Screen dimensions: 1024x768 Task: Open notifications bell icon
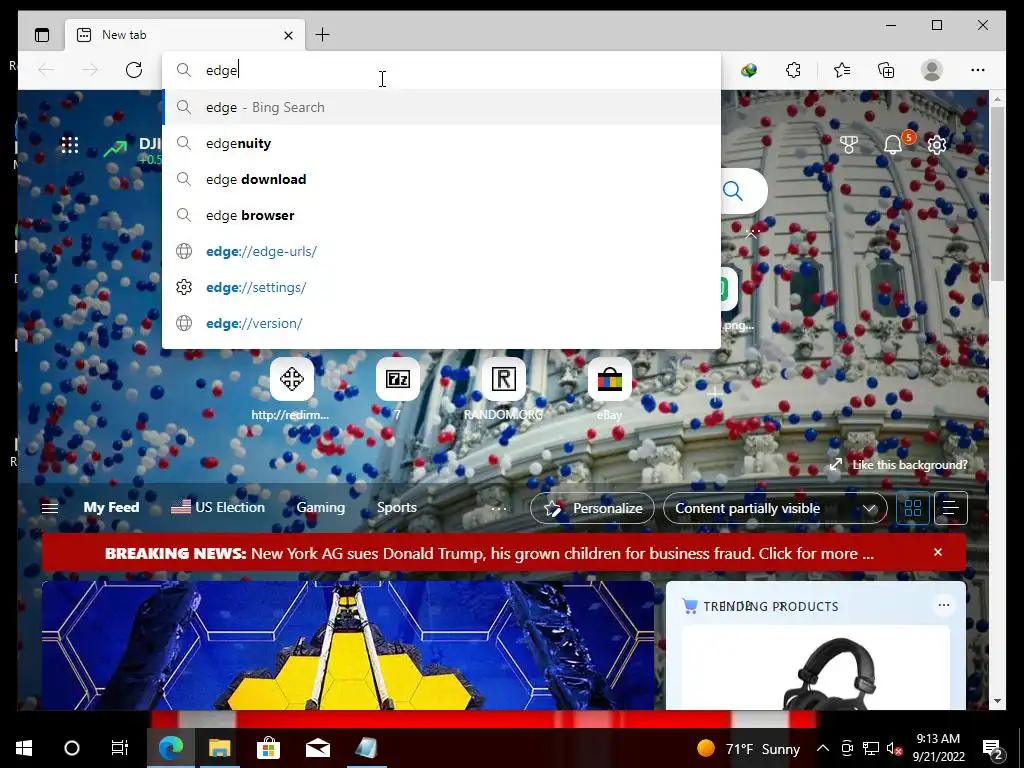[x=893, y=144]
